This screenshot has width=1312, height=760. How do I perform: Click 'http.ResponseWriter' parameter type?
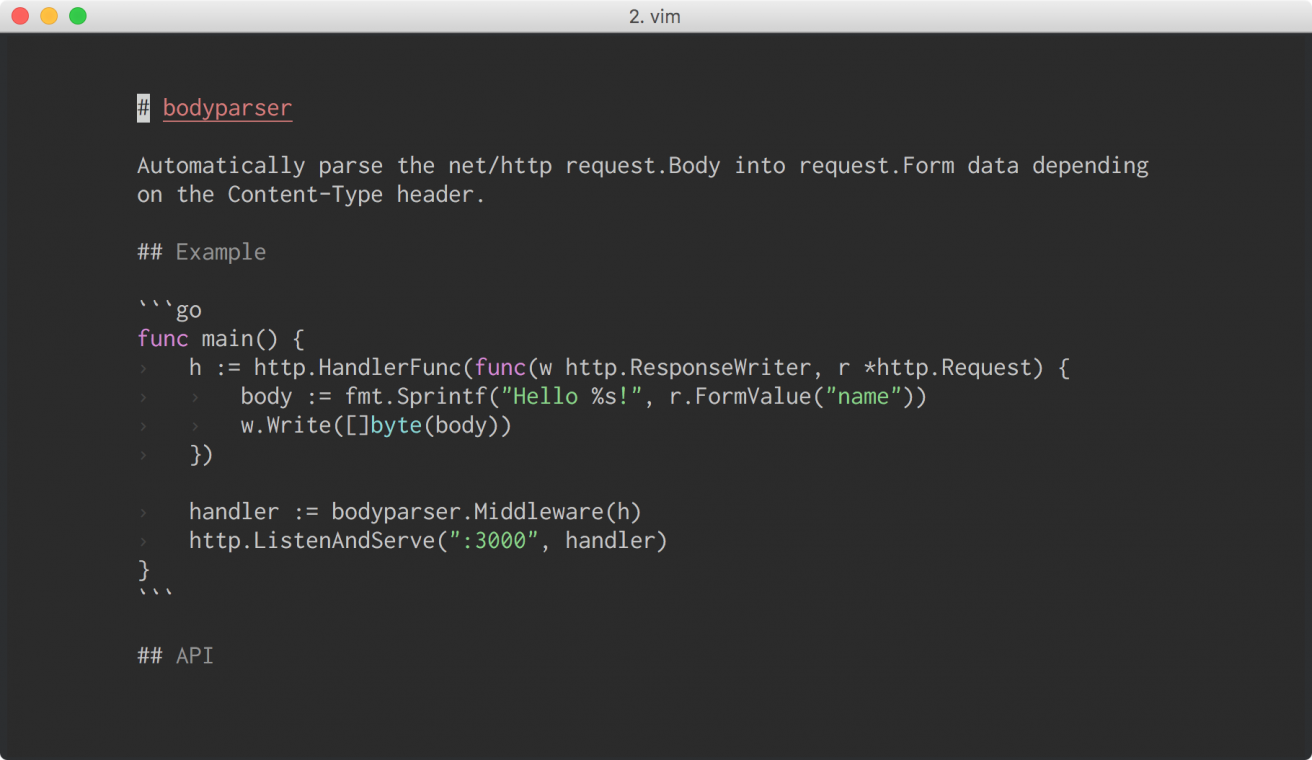pos(689,368)
